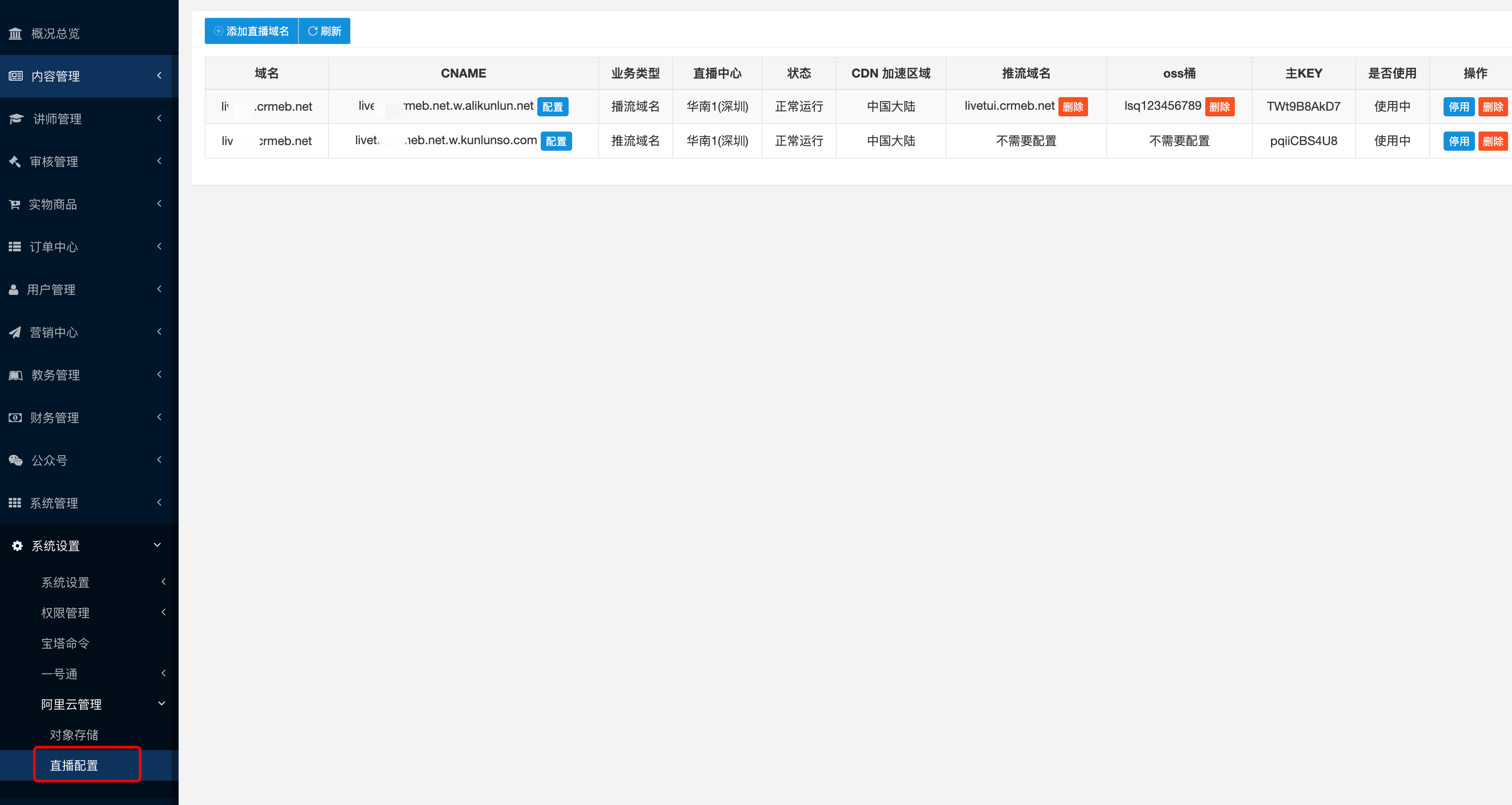The image size is (1512, 805).
Task: Open the 阿里云管理 submenu item
Action: [89, 704]
